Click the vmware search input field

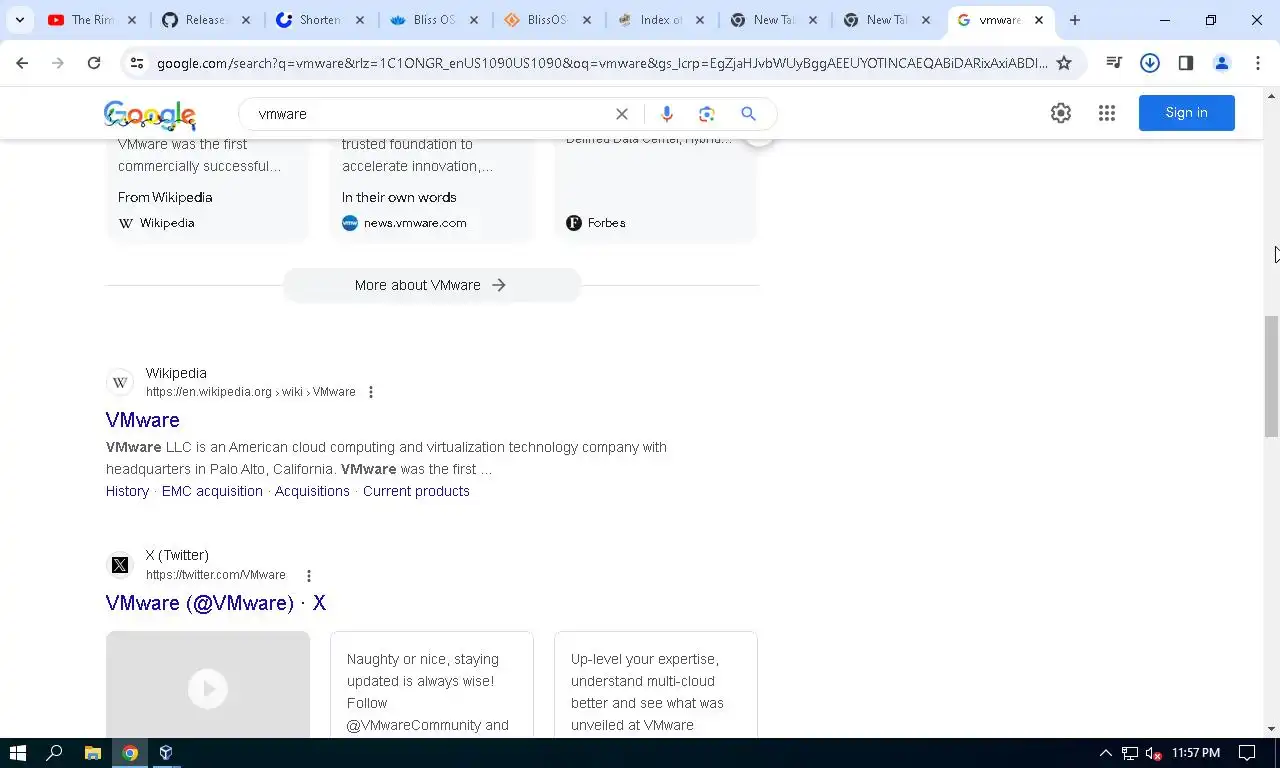click(x=430, y=114)
